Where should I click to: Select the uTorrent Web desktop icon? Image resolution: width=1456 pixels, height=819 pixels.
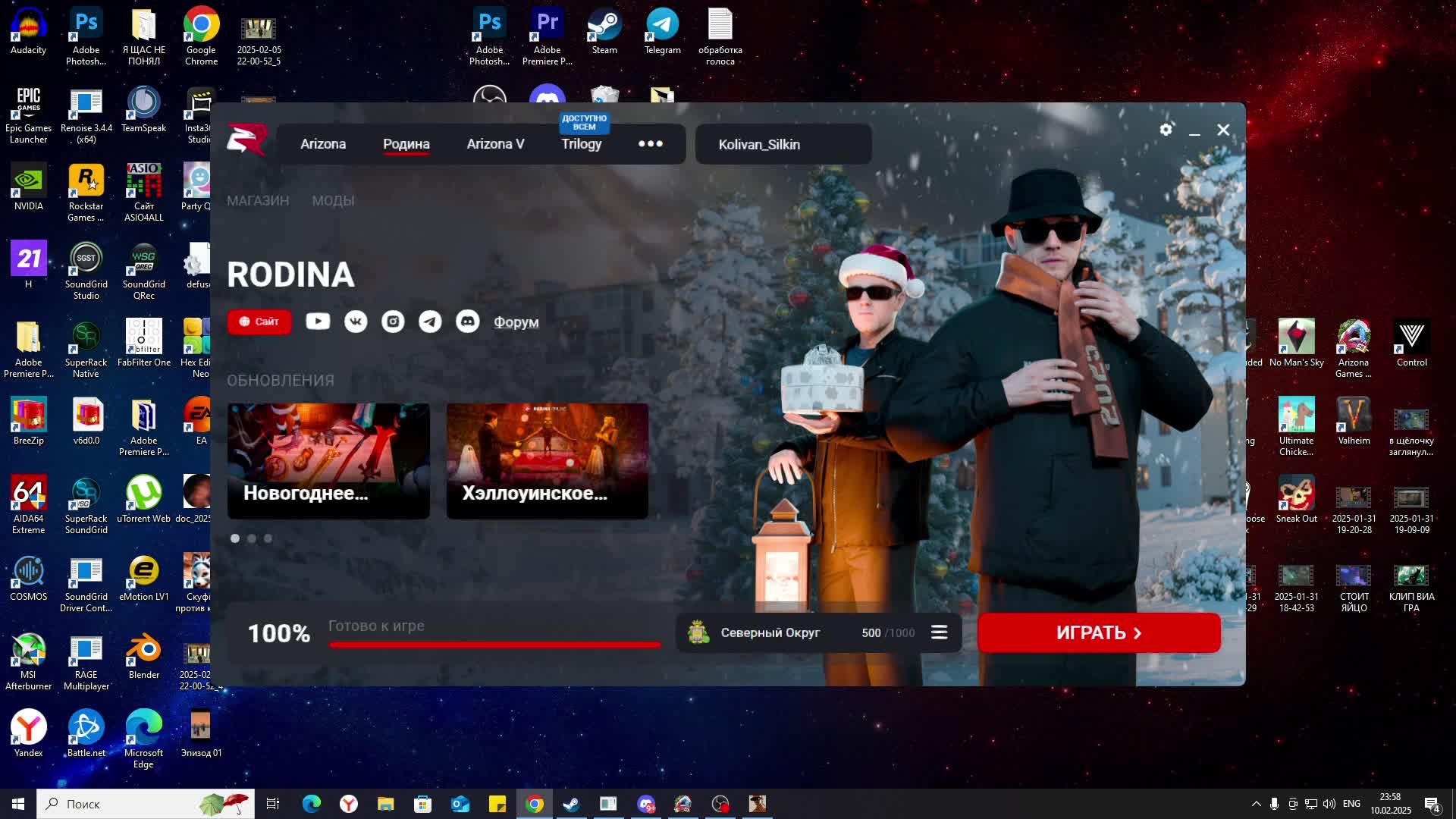pos(143,500)
